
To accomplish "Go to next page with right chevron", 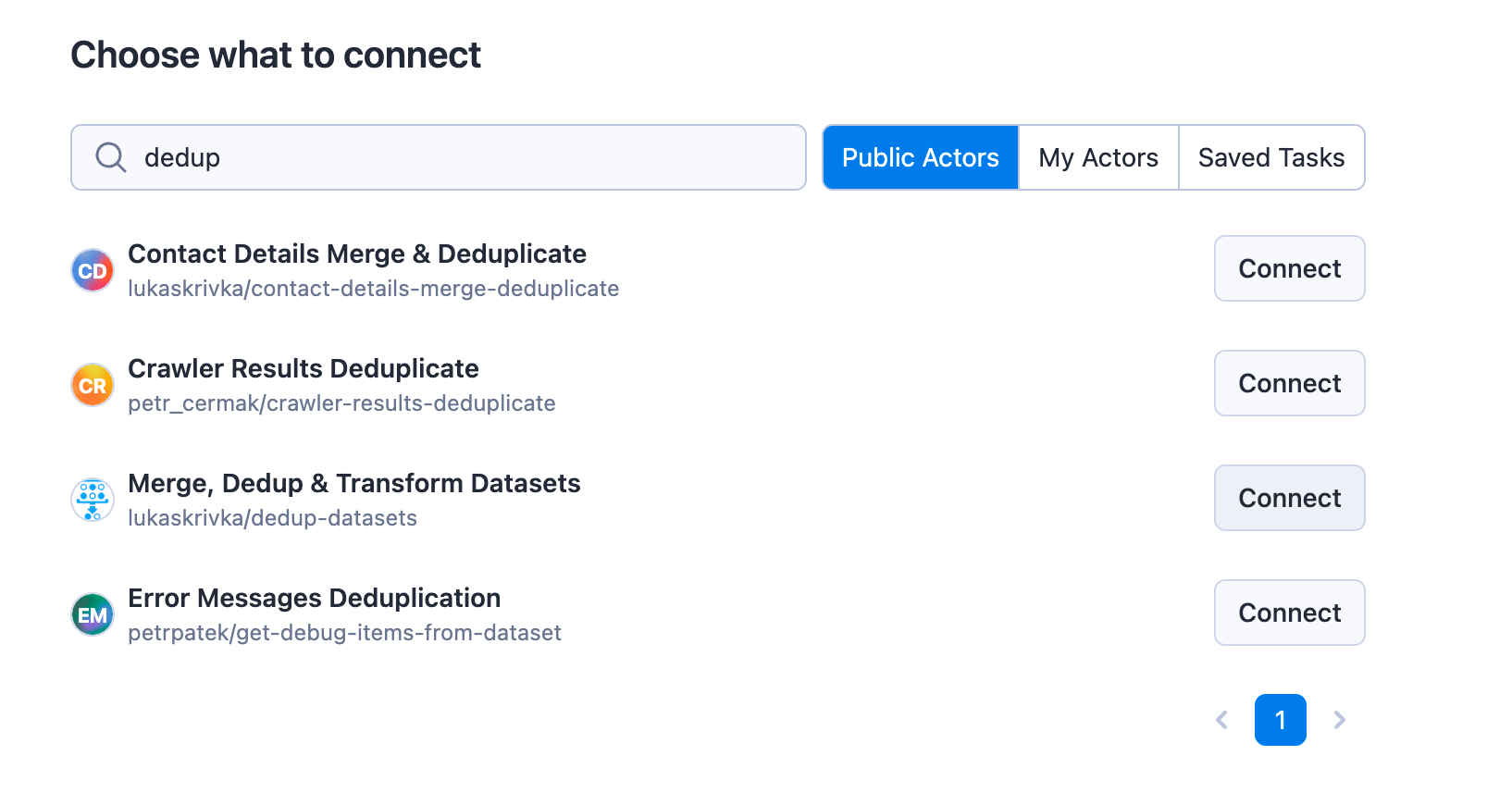I will point(1339,720).
